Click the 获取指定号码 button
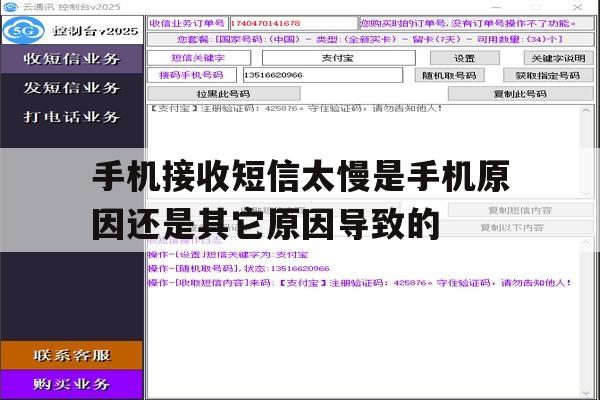600x400 pixels. [x=548, y=75]
